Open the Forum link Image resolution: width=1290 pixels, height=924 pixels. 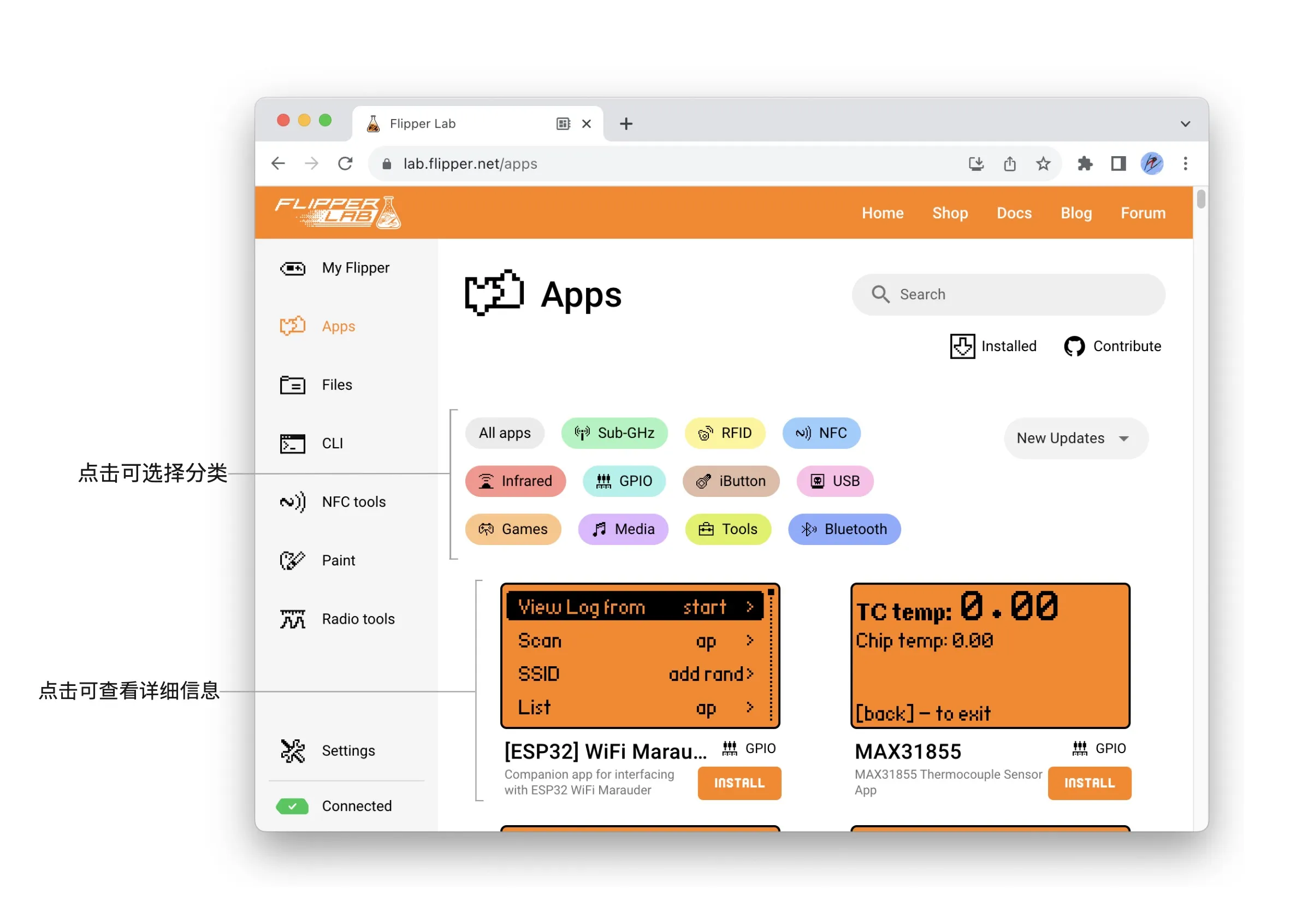click(1143, 213)
